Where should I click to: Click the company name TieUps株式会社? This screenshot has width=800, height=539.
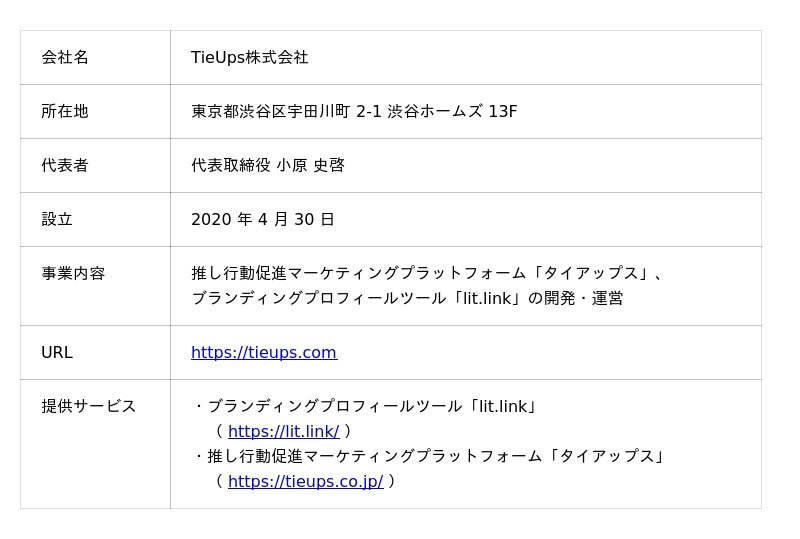[x=250, y=57]
